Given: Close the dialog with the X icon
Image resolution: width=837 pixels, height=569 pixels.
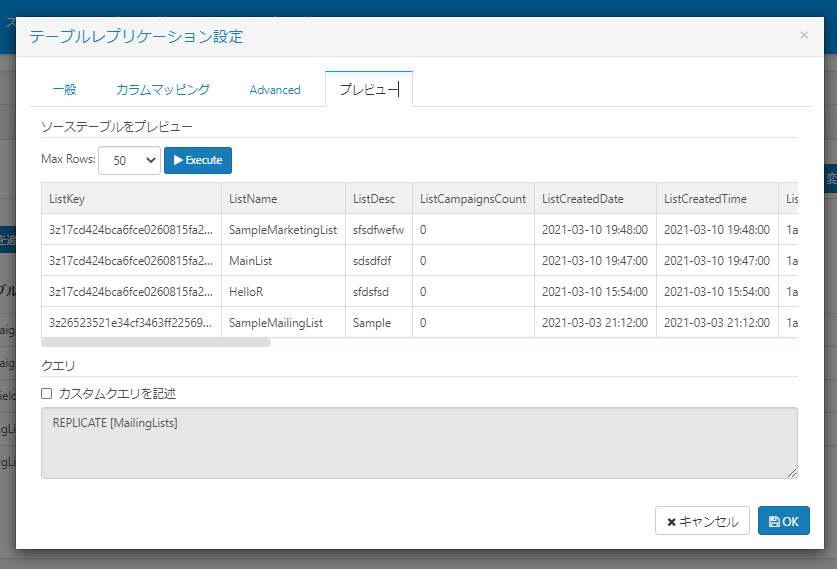Looking at the screenshot, I should point(804,35).
